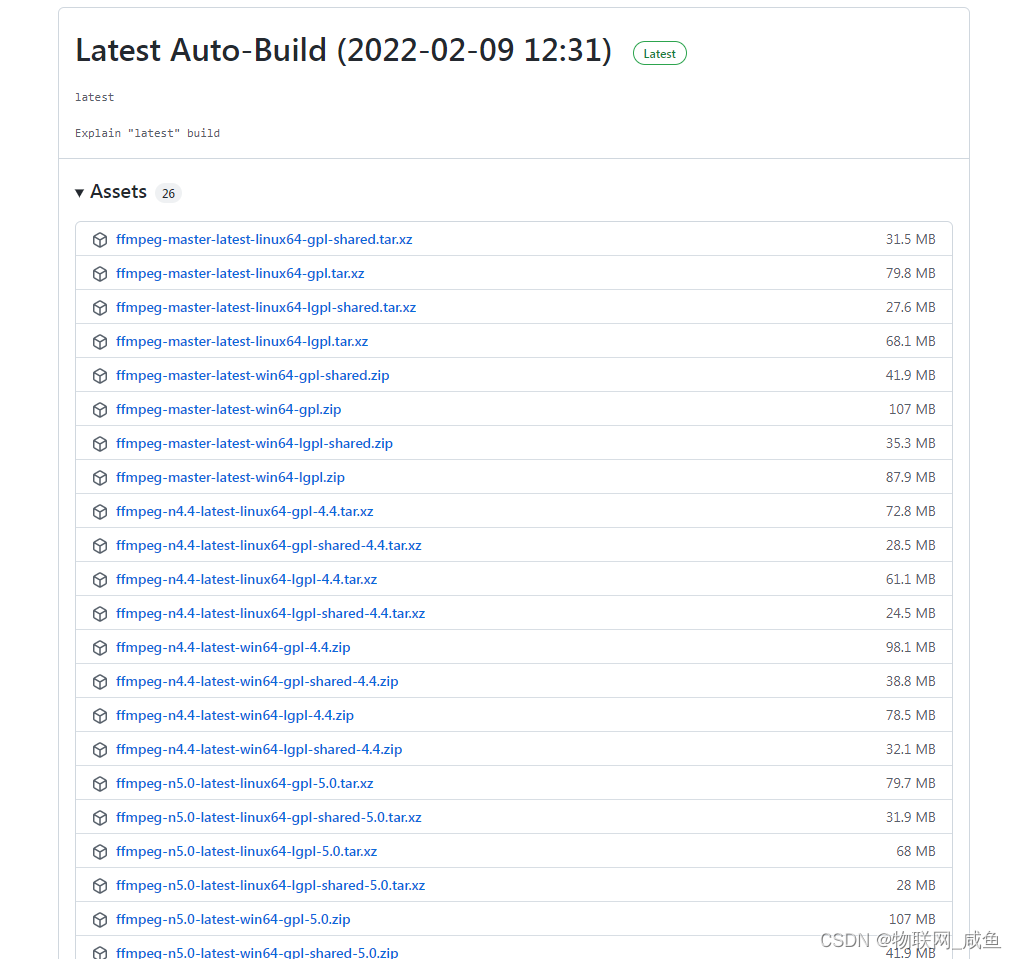Click the green Latest release badge
Screen dimensions: 1017x959
pyautogui.click(x=659, y=54)
